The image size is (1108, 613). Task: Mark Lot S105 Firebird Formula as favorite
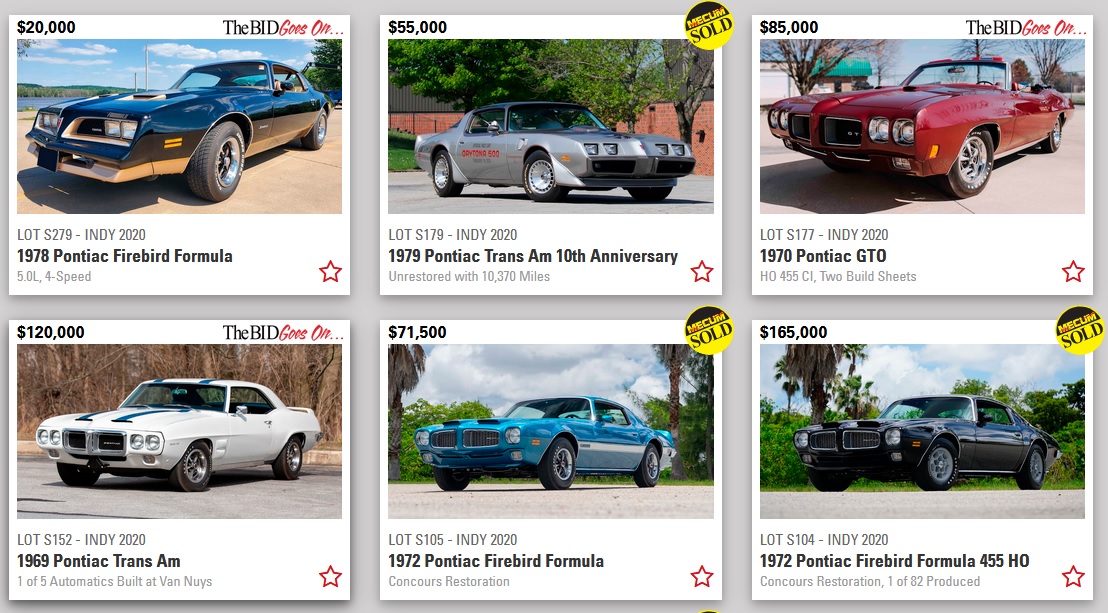[702, 576]
